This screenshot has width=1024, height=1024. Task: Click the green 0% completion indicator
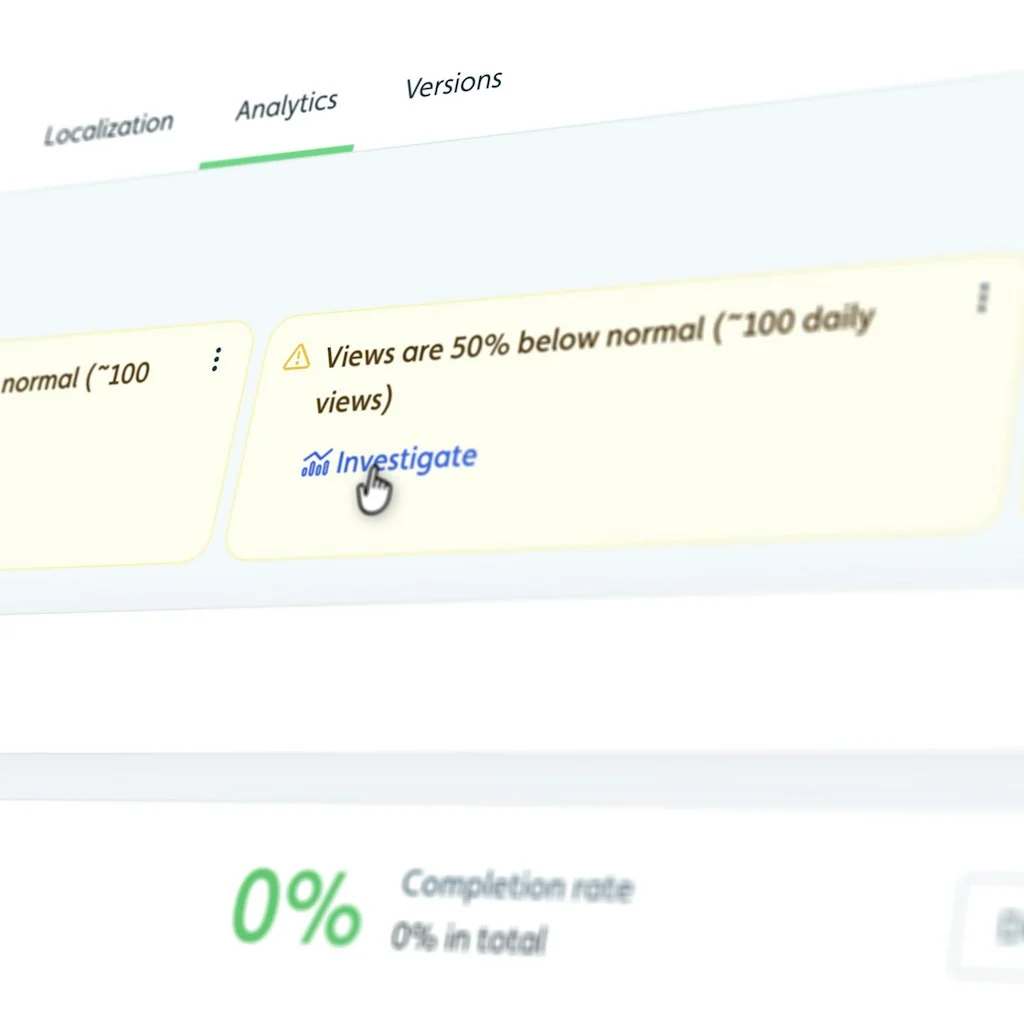click(295, 905)
